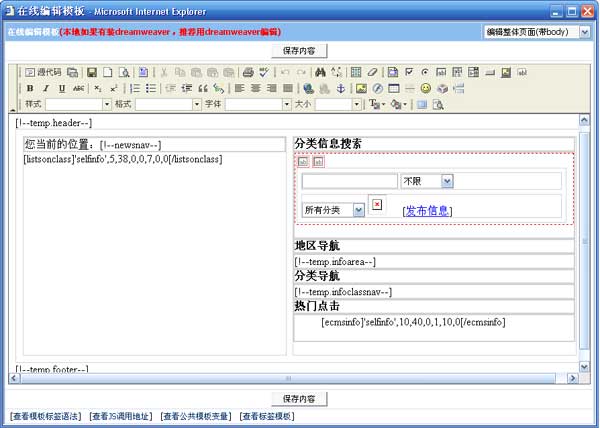Click the top 保存内容 button
This screenshot has height=428, width=600.
click(x=299, y=50)
